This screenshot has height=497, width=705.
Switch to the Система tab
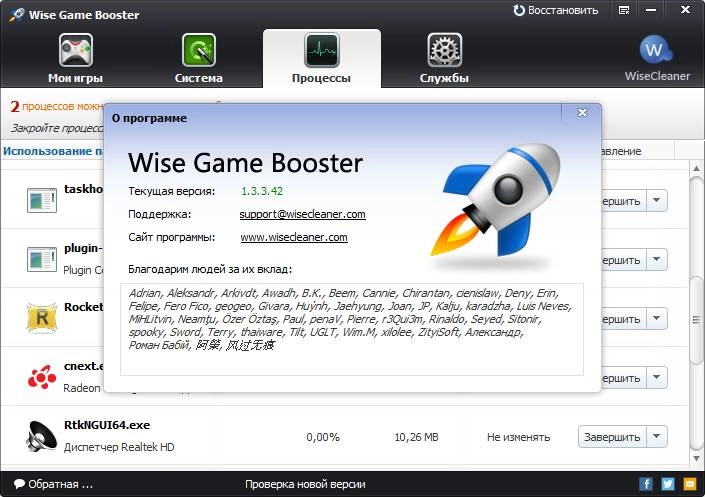pos(198,58)
